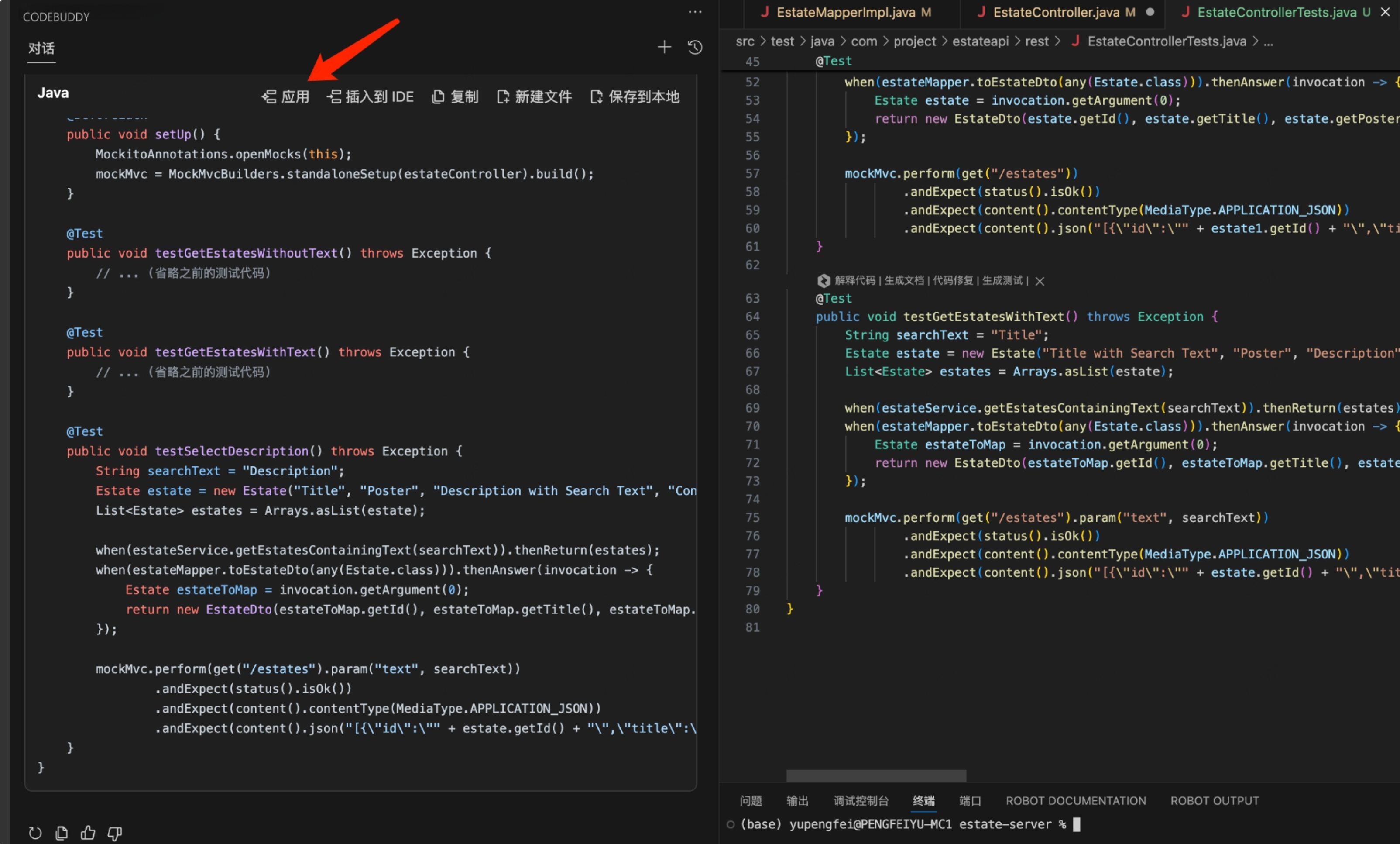Screen dimensions: 1400x844
Task: Expand the 'estateapi' breadcrumb segment
Action: 980,41
